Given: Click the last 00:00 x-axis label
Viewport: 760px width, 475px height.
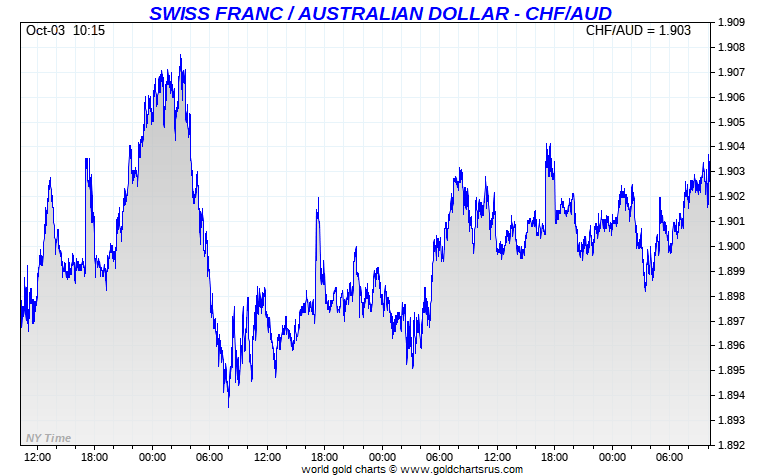Looking at the screenshot, I should (612, 458).
